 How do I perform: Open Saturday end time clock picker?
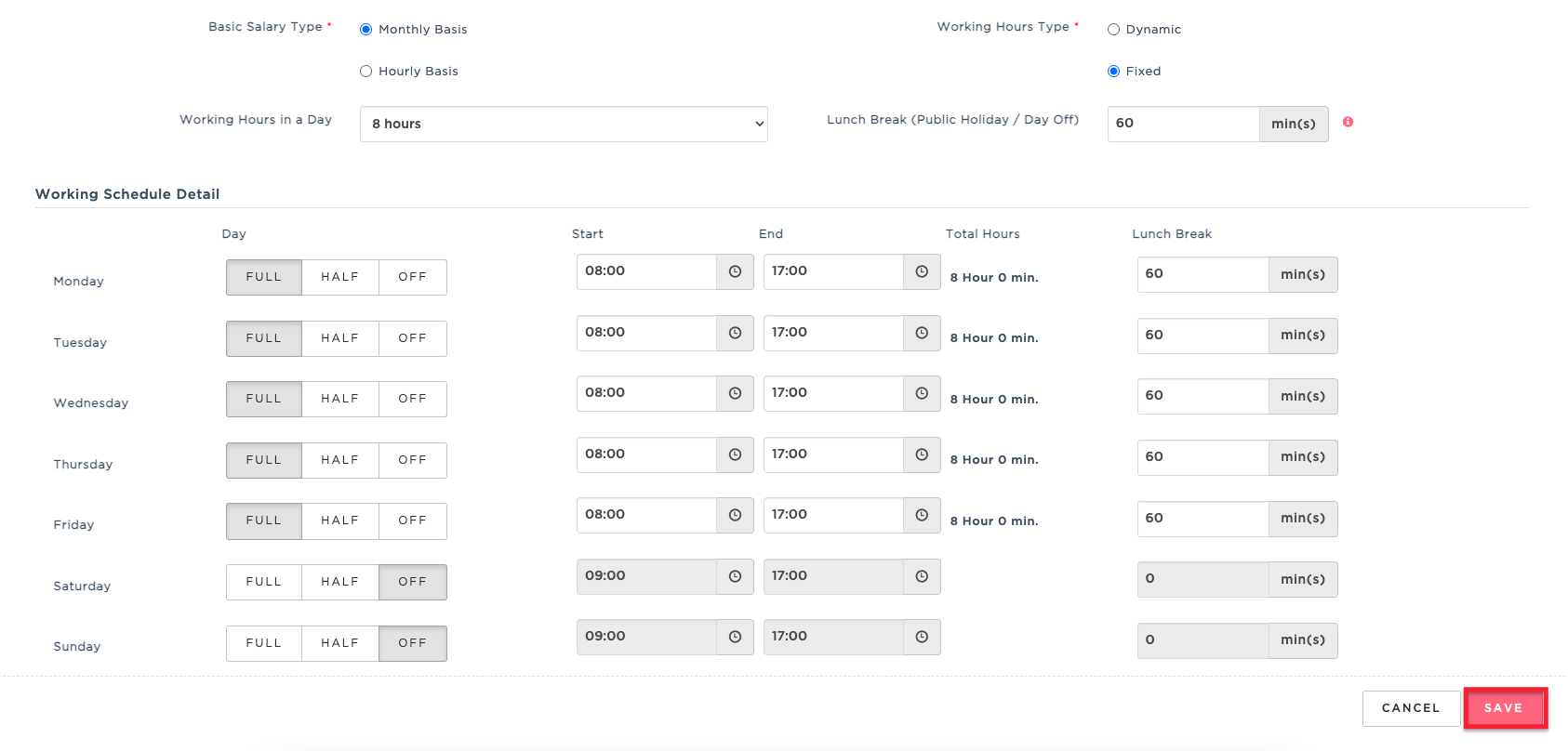pyautogui.click(x=922, y=576)
